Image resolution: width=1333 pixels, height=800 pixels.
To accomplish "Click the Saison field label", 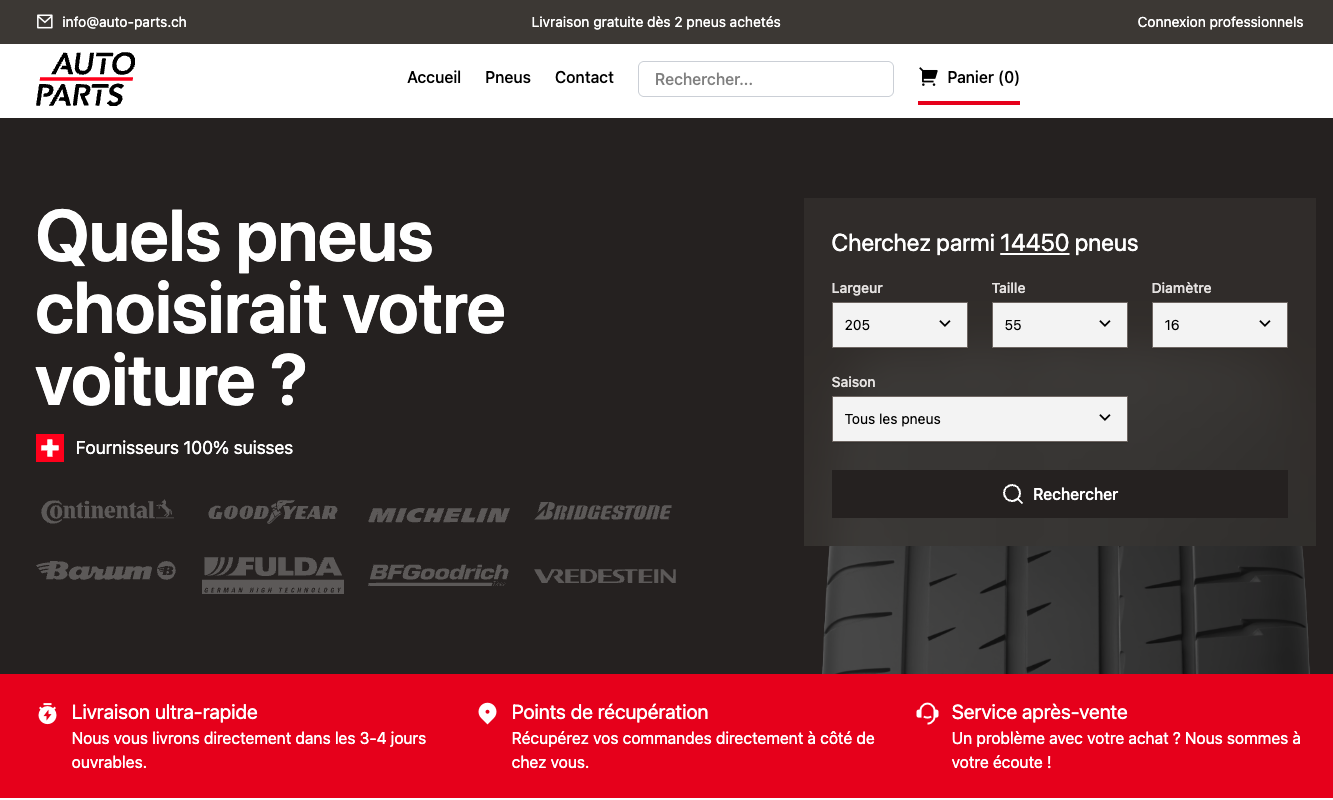I will tap(853, 382).
